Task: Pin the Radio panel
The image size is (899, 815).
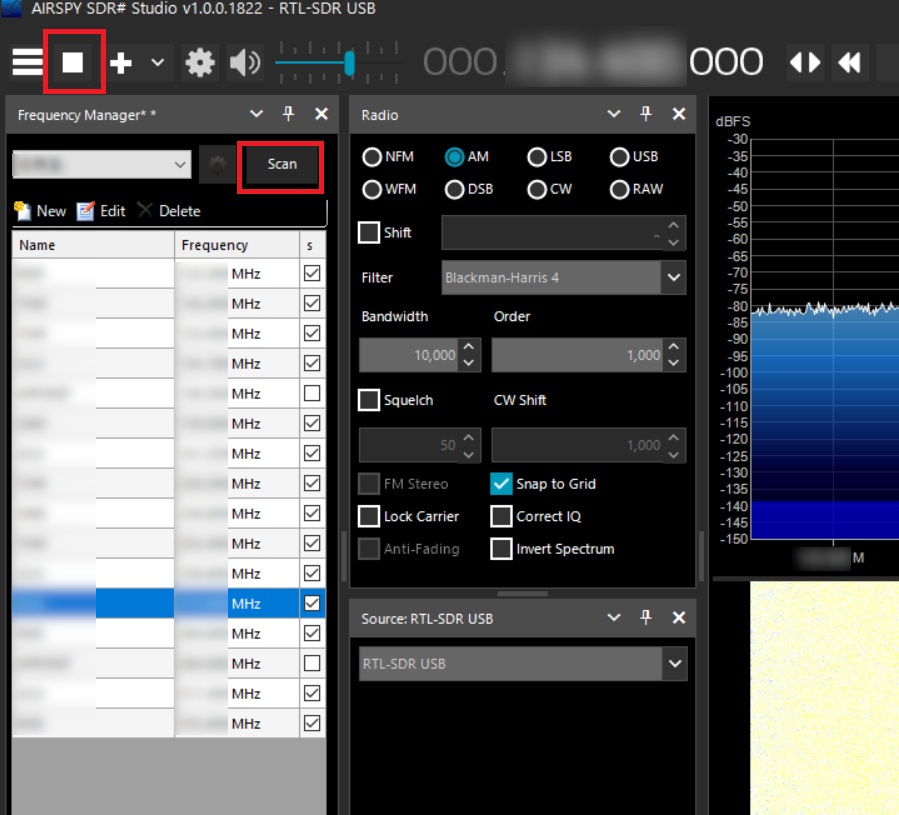Action: pos(646,114)
